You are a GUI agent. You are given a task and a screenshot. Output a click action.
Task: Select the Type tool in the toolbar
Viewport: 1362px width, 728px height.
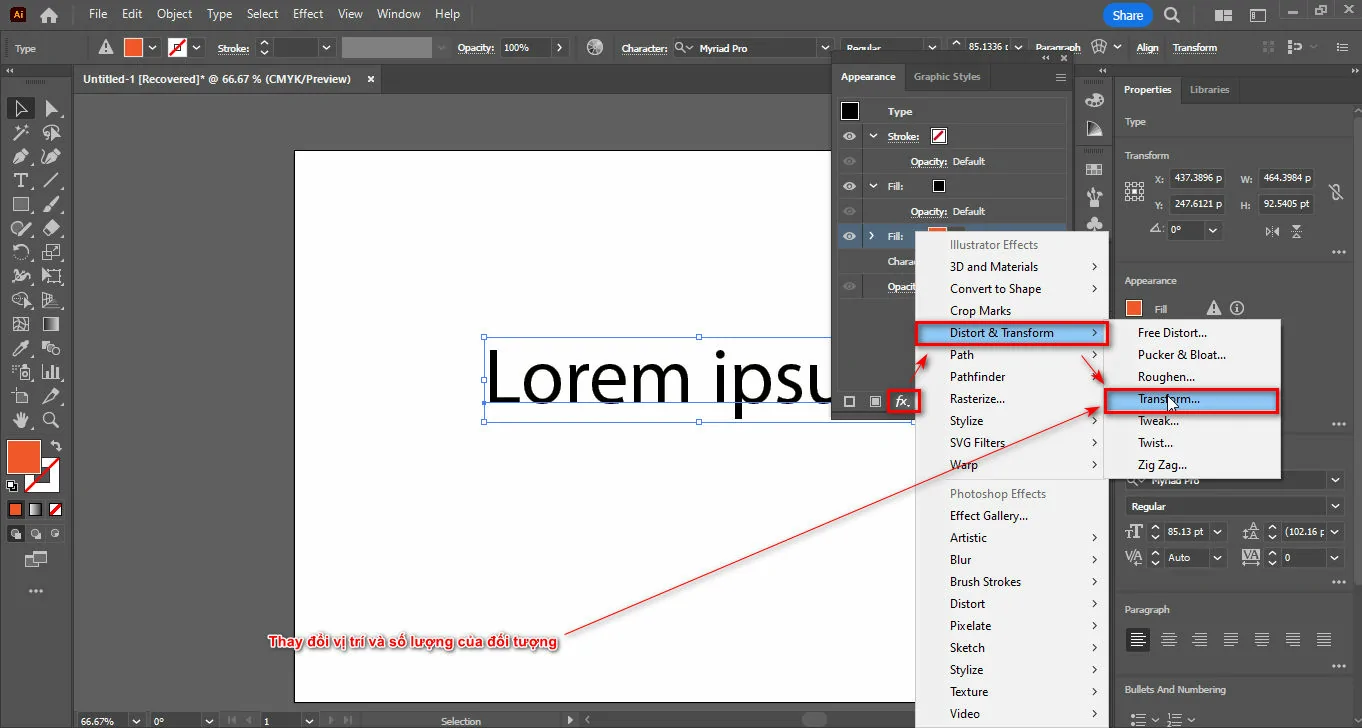pos(20,180)
